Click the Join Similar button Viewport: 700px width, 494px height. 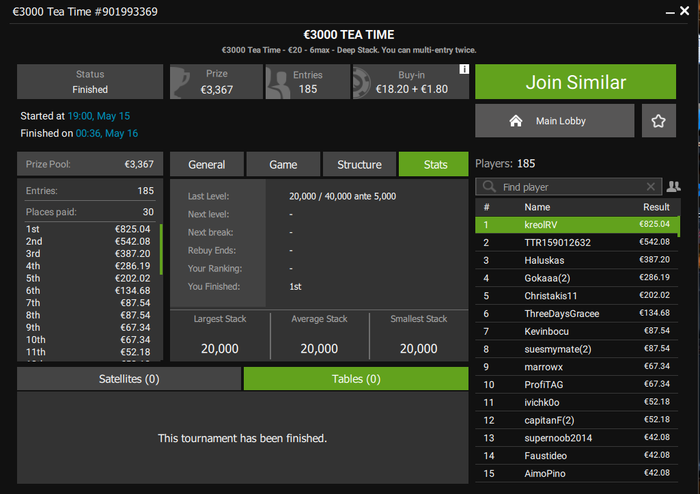click(575, 82)
